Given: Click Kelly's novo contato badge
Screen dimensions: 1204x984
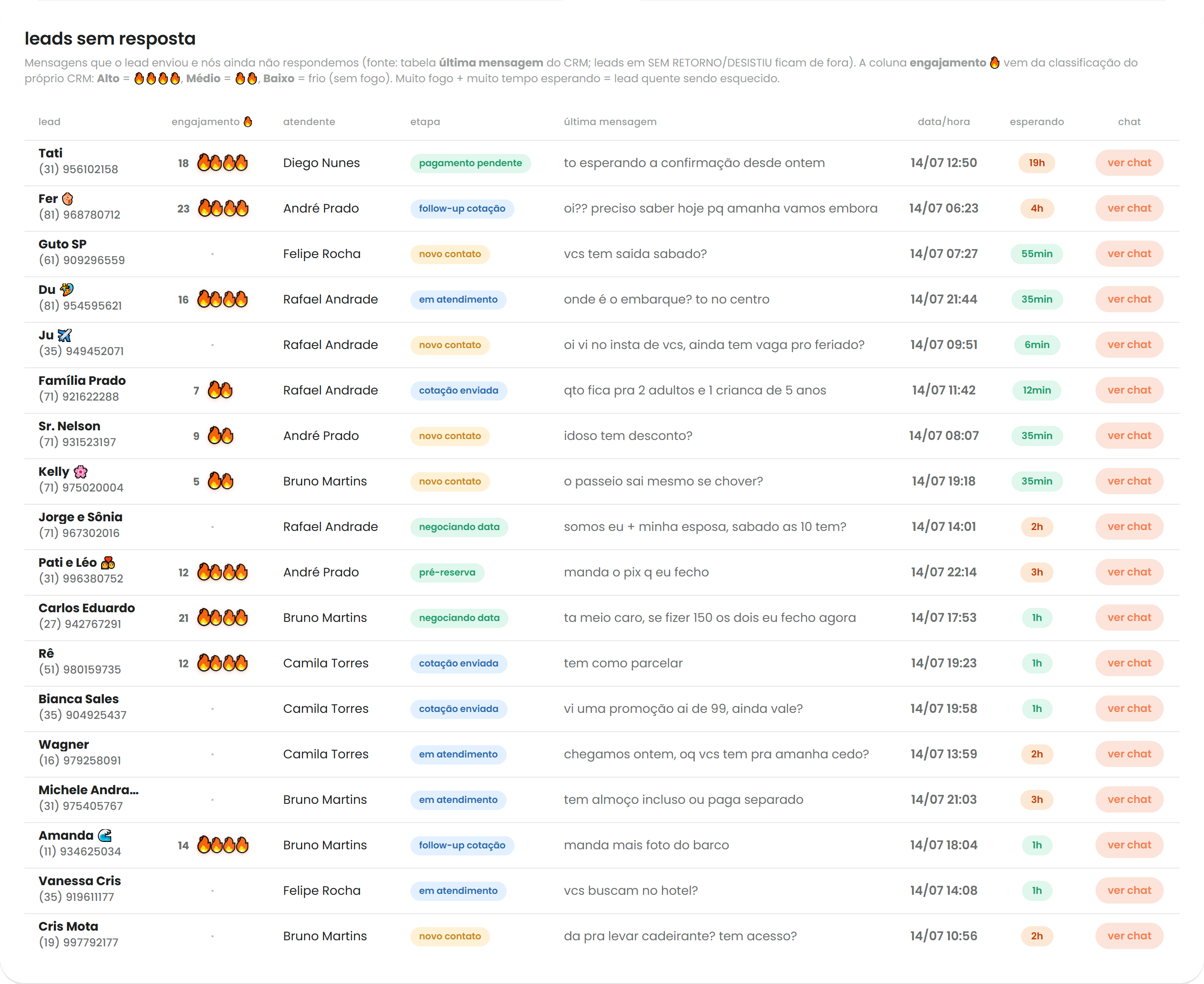Looking at the screenshot, I should point(450,482).
